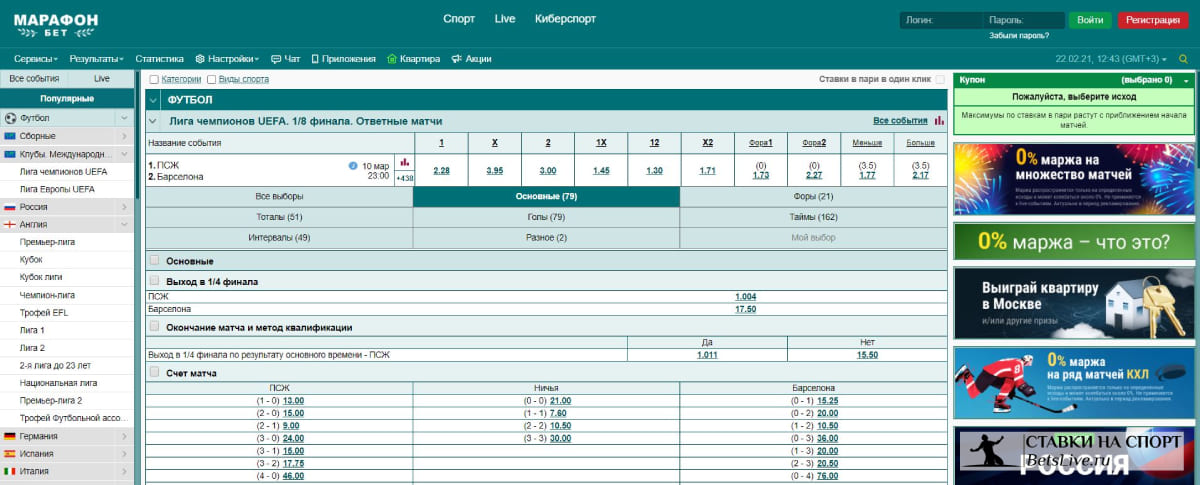Viewport: 1200px width, 485px height.
Task: Open the Акции megaphone icon link
Action: (x=471, y=59)
